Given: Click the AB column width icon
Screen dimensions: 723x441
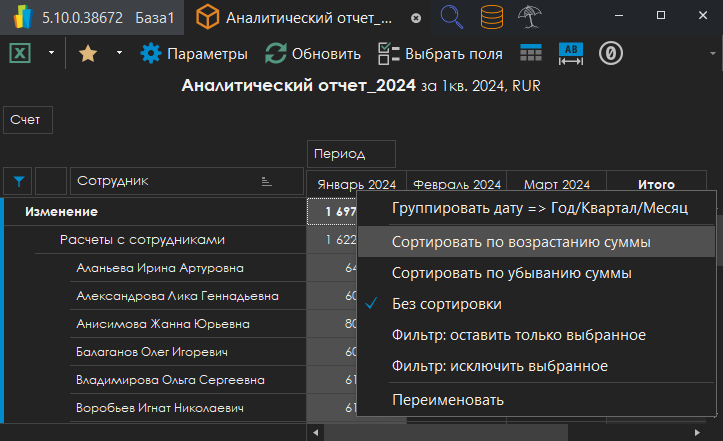Looking at the screenshot, I should point(570,54).
